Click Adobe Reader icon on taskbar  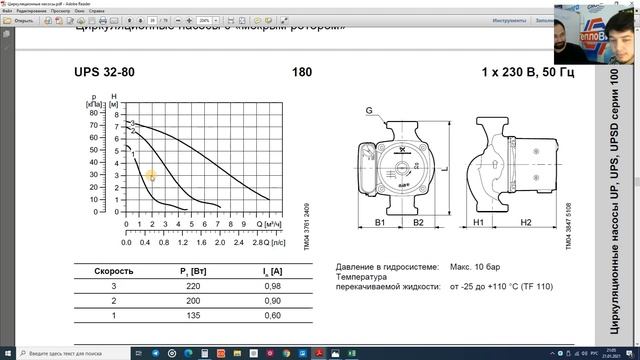point(319,353)
